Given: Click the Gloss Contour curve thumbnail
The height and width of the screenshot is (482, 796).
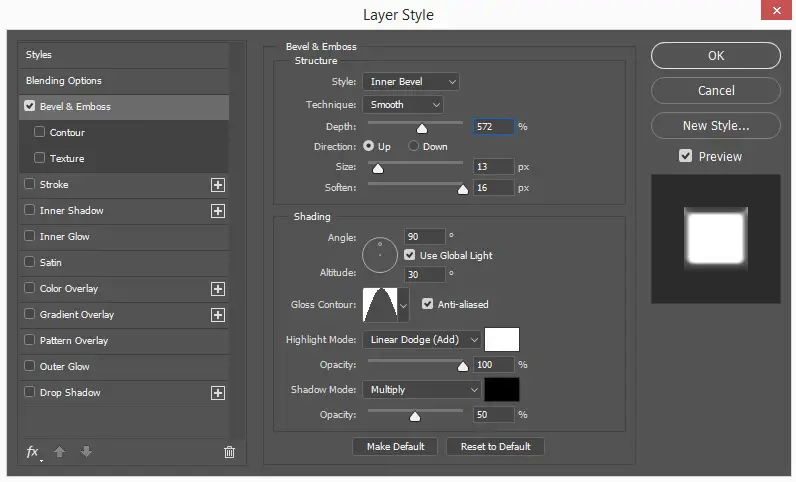Looking at the screenshot, I should pyautogui.click(x=380, y=305).
